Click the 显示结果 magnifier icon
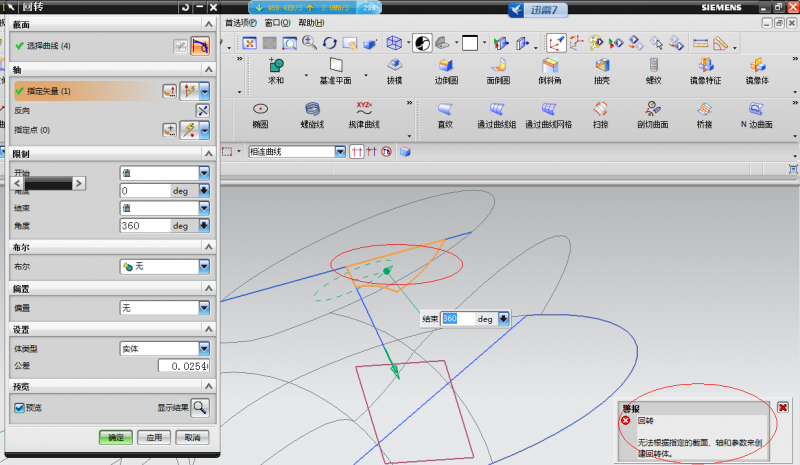 [200, 407]
